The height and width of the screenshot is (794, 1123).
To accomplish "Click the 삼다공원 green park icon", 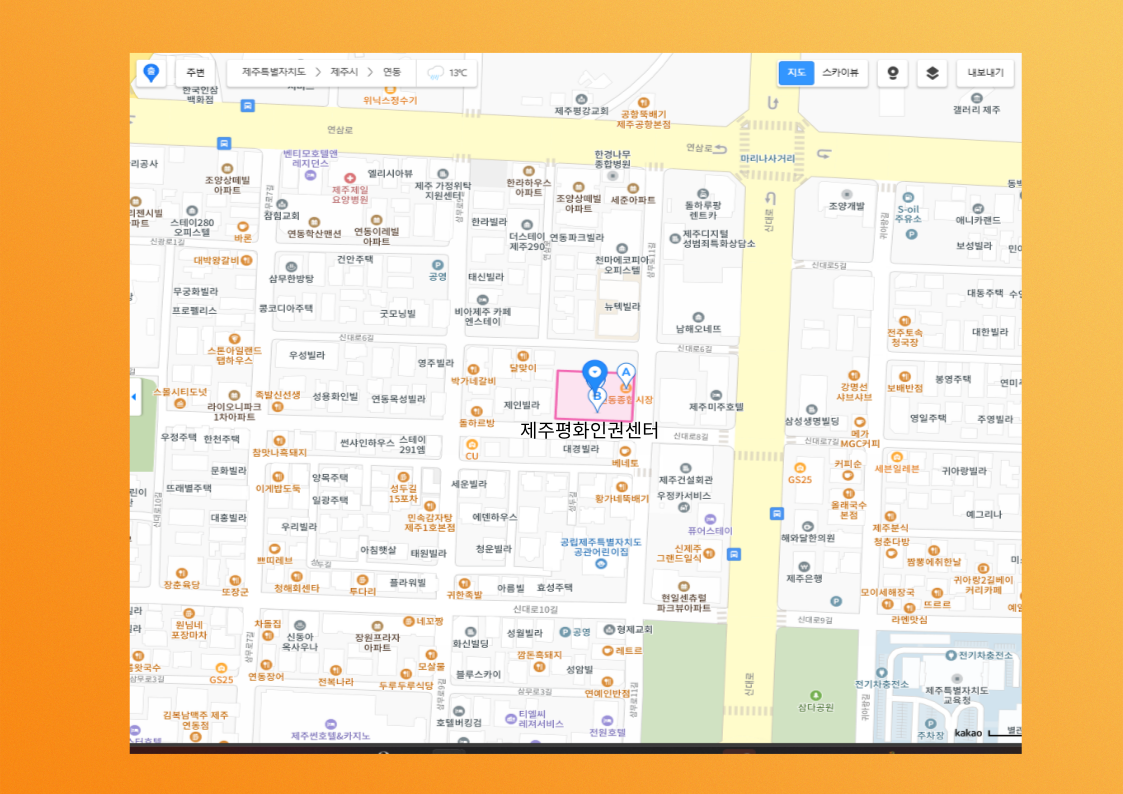I will pos(815,695).
